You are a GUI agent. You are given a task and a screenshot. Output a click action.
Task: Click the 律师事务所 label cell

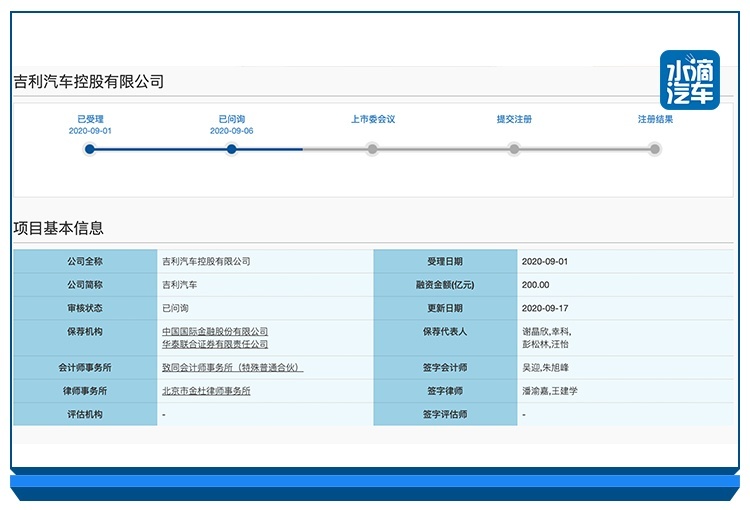pos(85,391)
